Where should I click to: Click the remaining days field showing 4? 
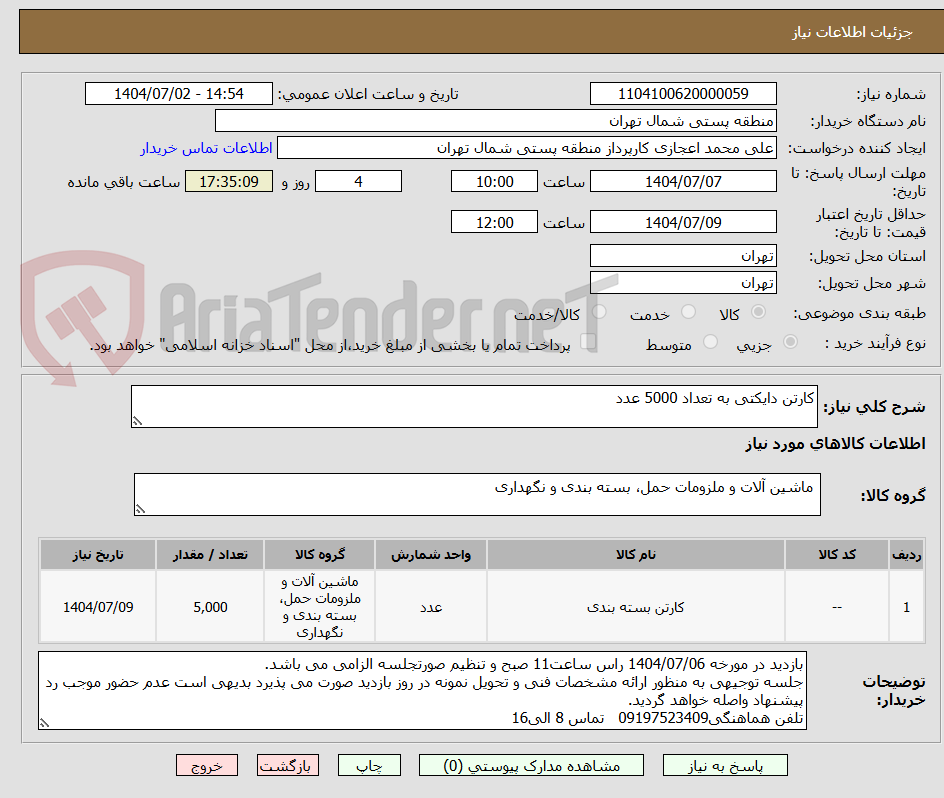(358, 181)
